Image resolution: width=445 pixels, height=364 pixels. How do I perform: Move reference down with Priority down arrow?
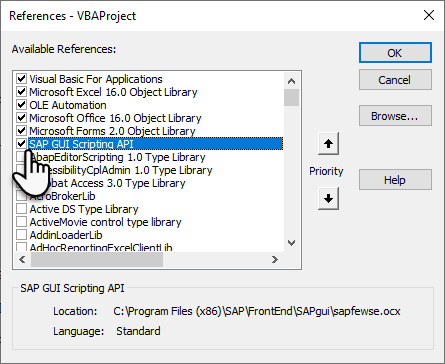coord(328,198)
